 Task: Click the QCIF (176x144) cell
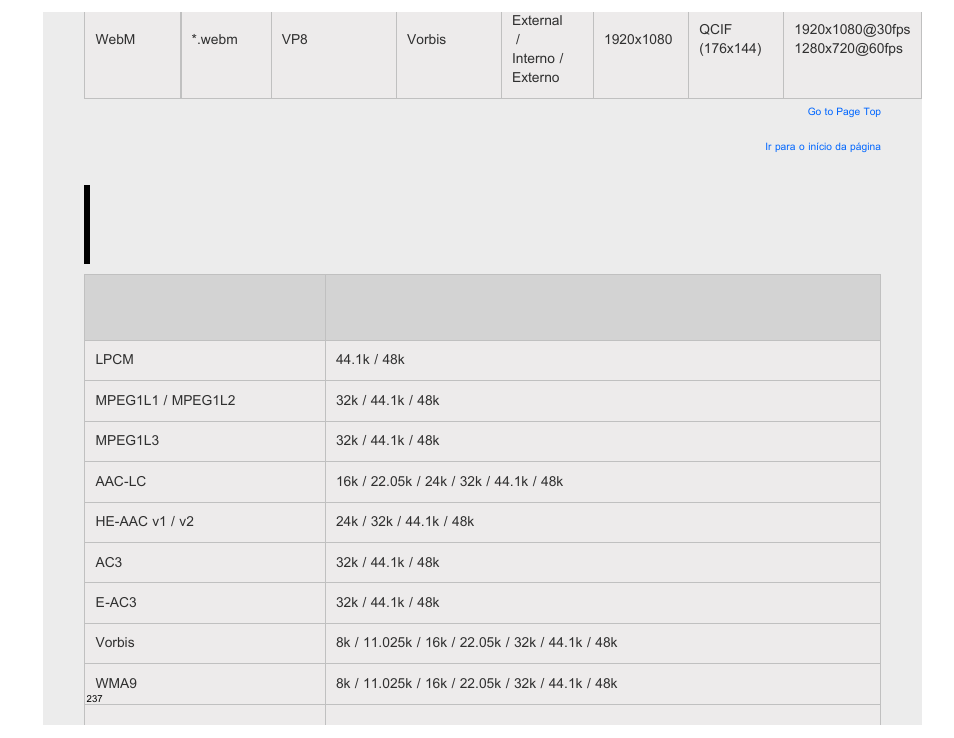(x=736, y=55)
